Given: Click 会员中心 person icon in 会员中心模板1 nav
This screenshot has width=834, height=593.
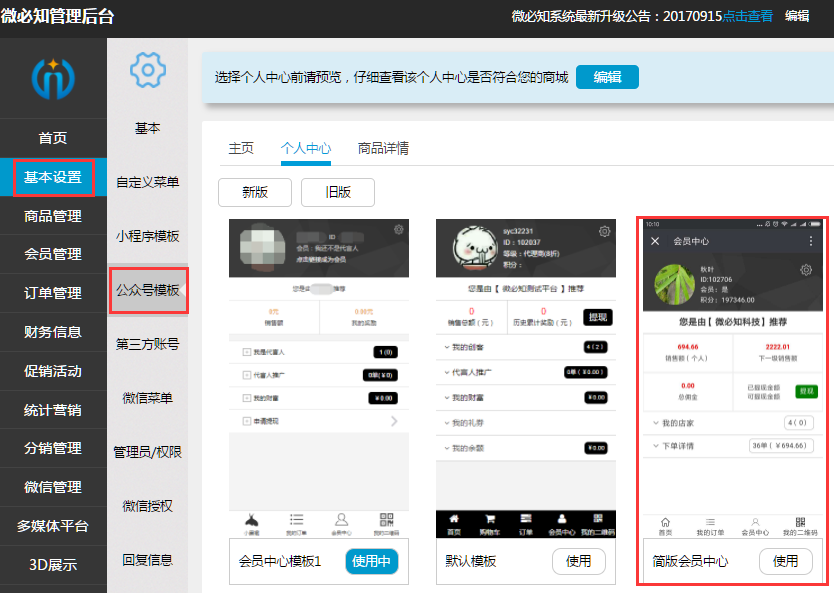Looking at the screenshot, I should (341, 518).
